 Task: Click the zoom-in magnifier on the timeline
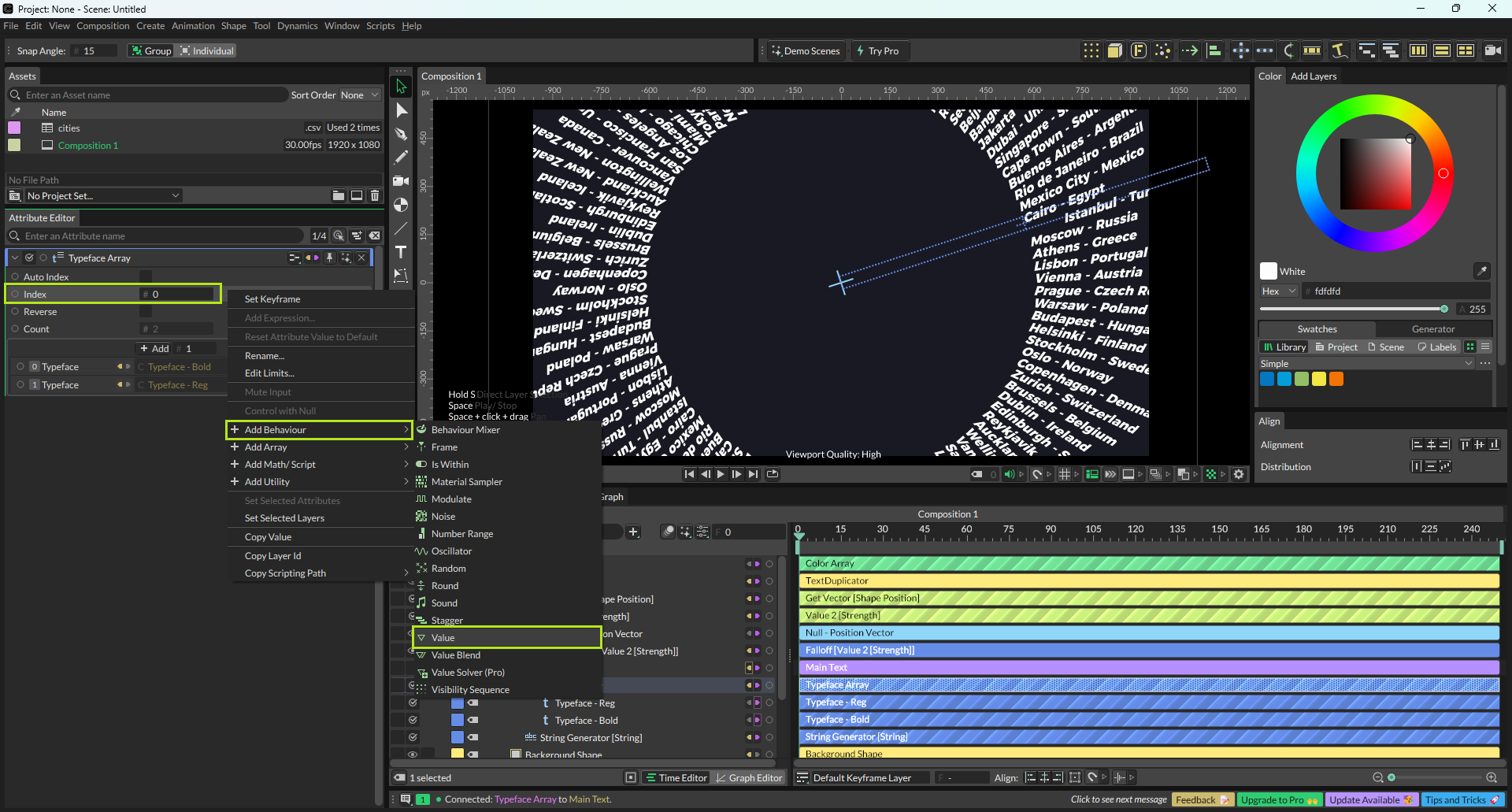point(1491,777)
